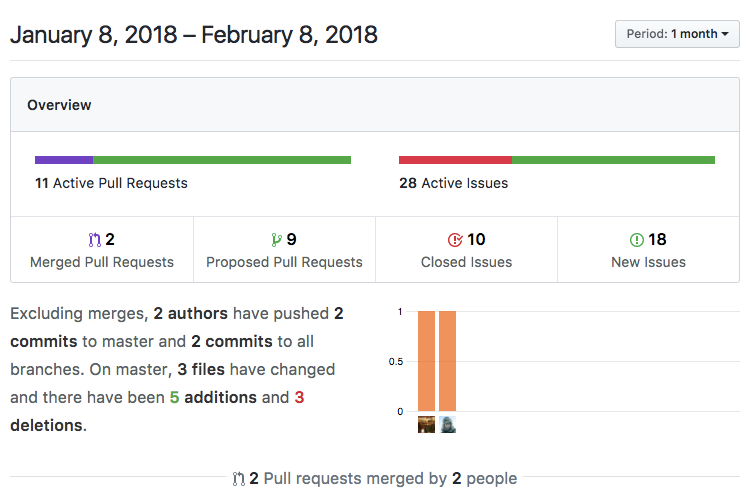This screenshot has height=493, width=749.
Task: Open Closed Issues tab
Action: pos(466,250)
